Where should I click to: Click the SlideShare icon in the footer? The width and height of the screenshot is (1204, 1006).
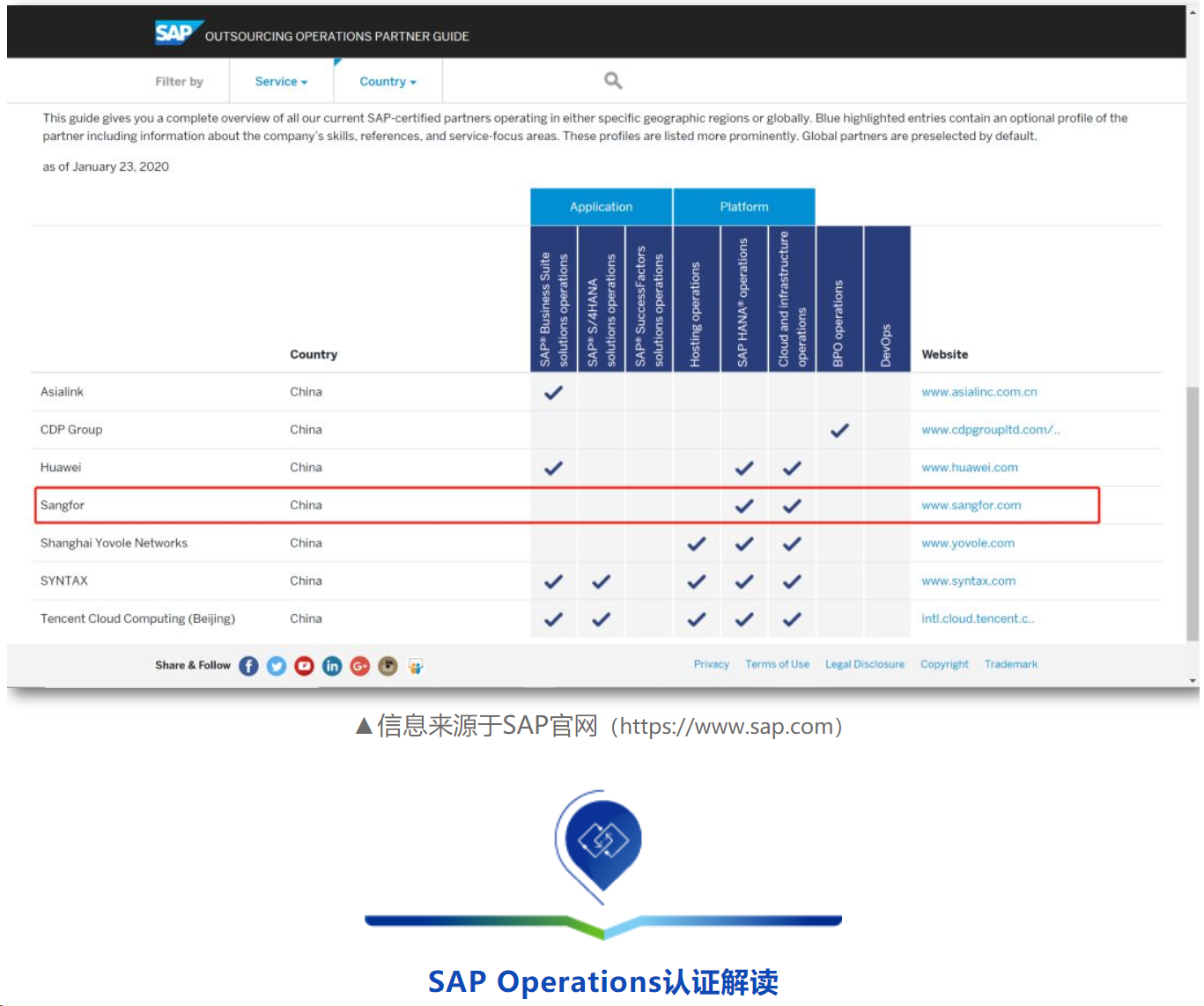click(416, 666)
